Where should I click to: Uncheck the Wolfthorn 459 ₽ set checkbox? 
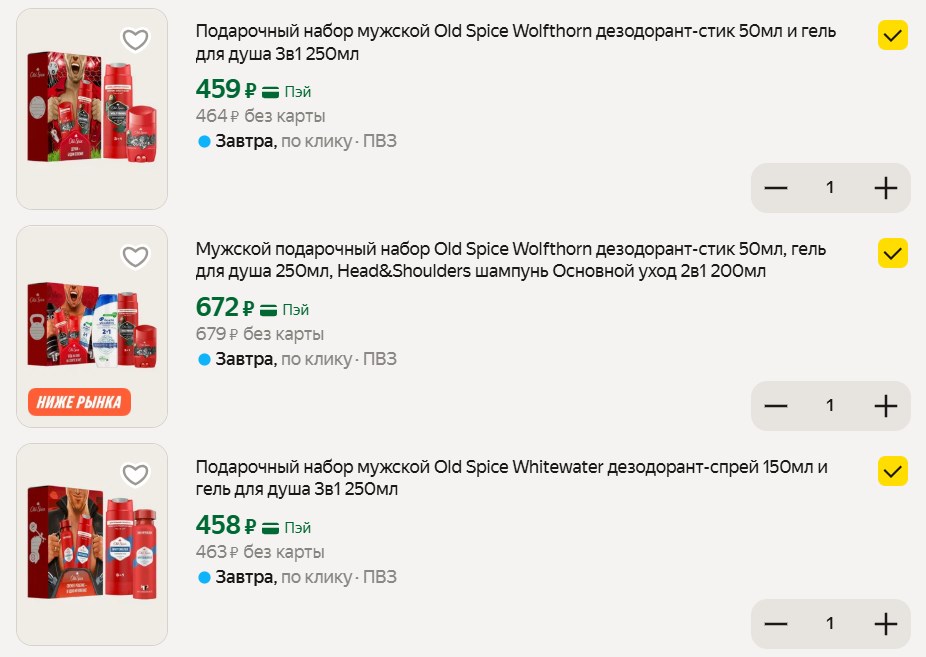[x=893, y=37]
